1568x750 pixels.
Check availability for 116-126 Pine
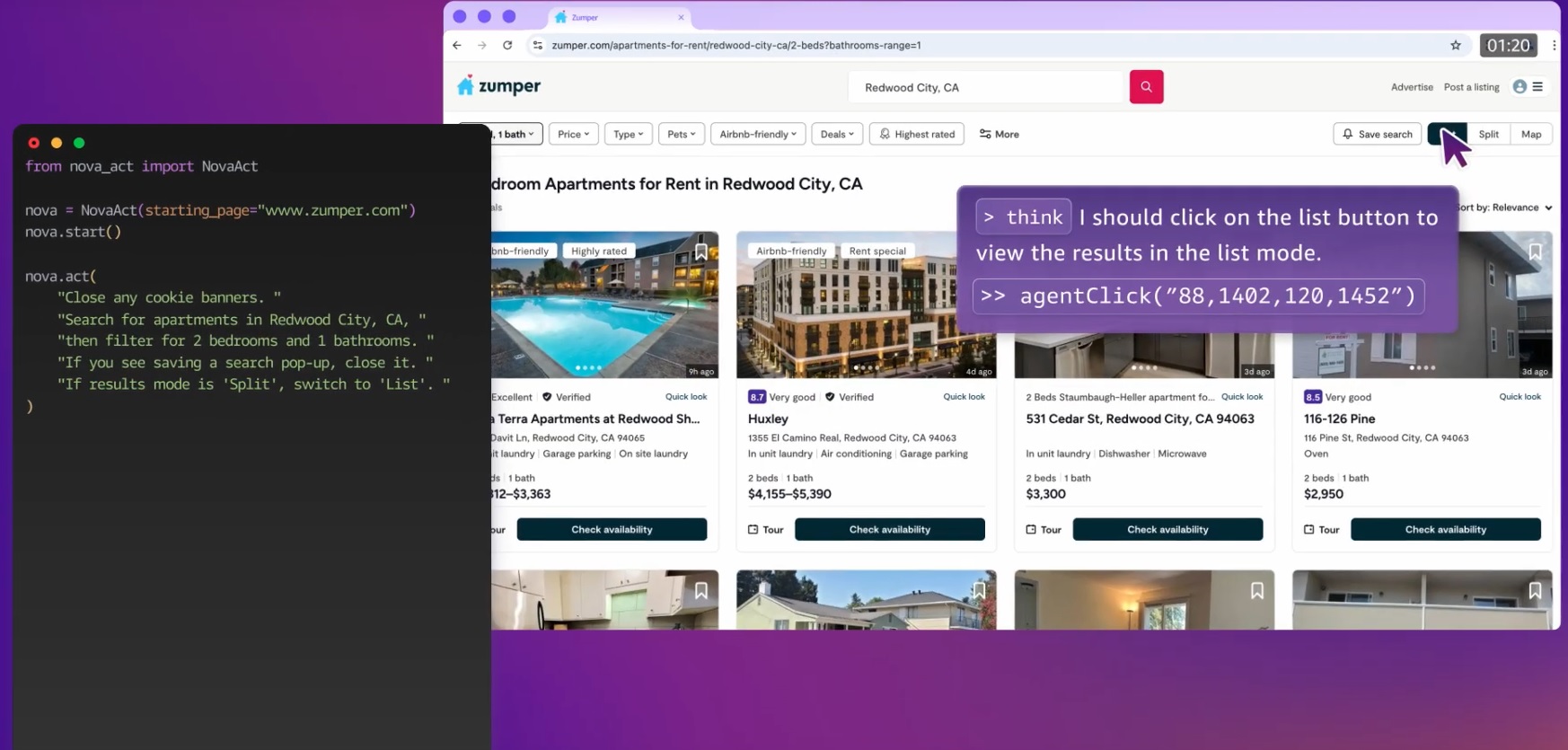point(1445,529)
